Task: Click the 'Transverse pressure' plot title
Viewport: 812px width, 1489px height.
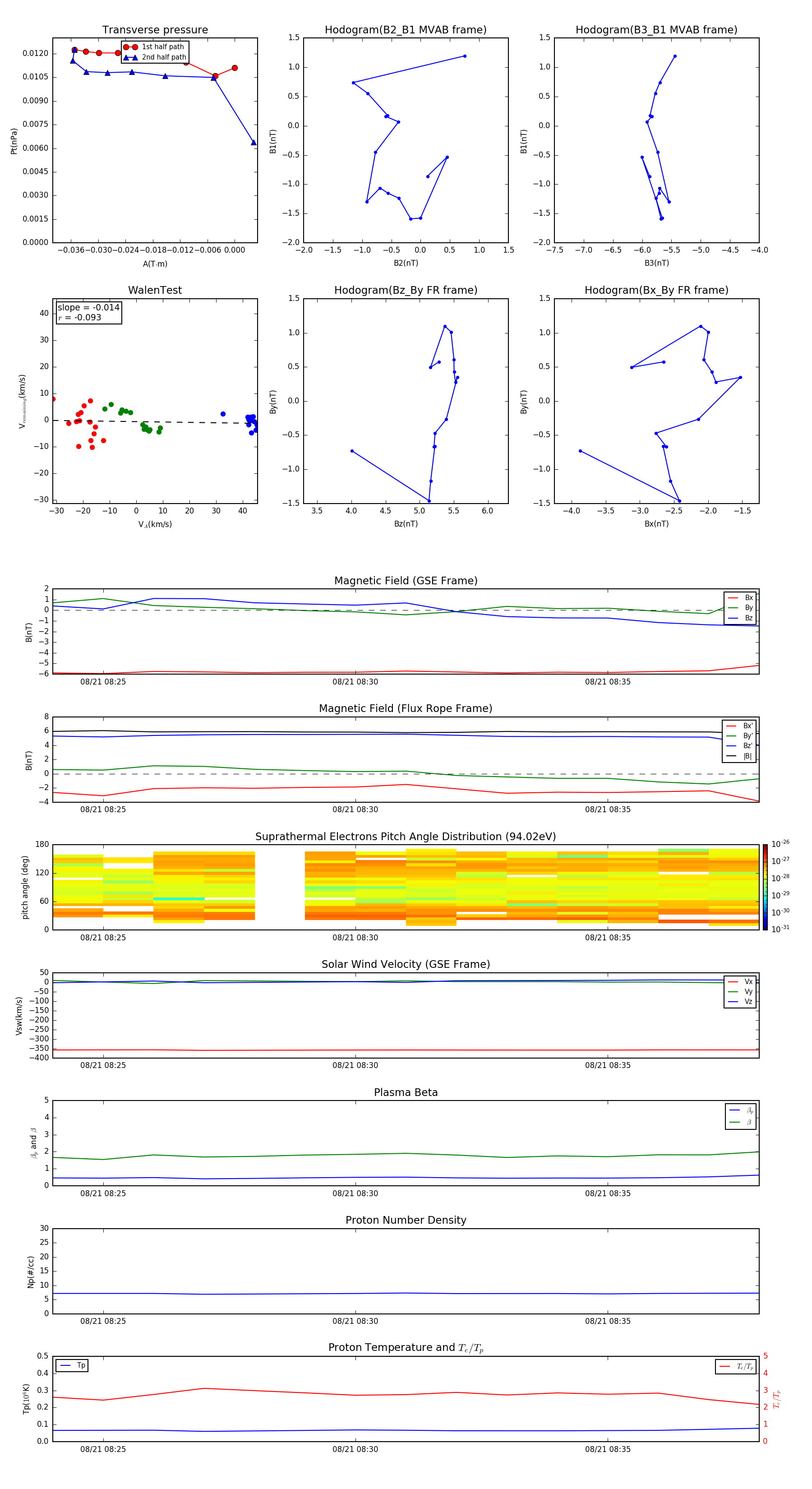Action: [x=155, y=30]
